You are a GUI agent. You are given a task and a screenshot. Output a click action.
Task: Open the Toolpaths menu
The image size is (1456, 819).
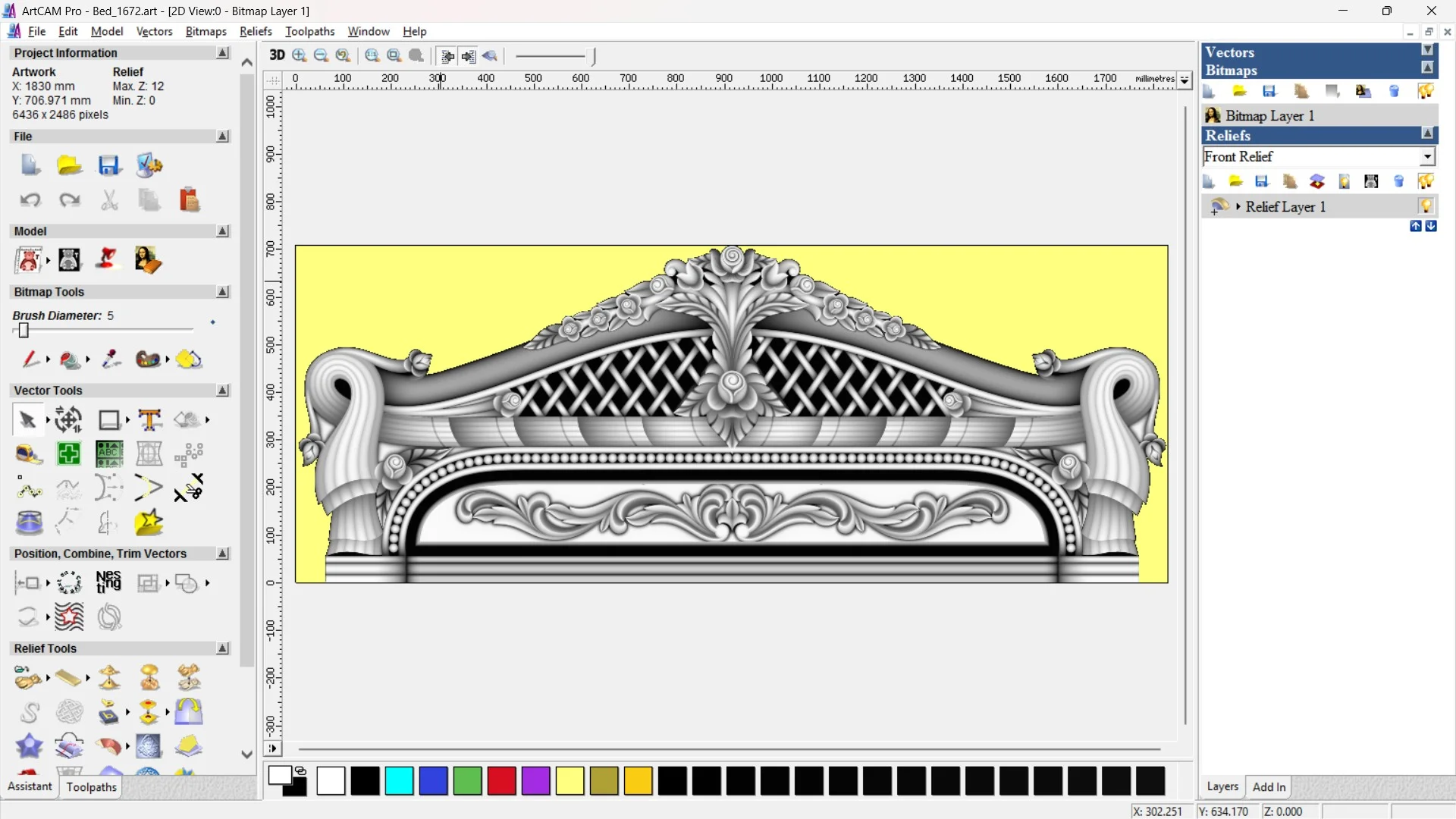click(309, 31)
